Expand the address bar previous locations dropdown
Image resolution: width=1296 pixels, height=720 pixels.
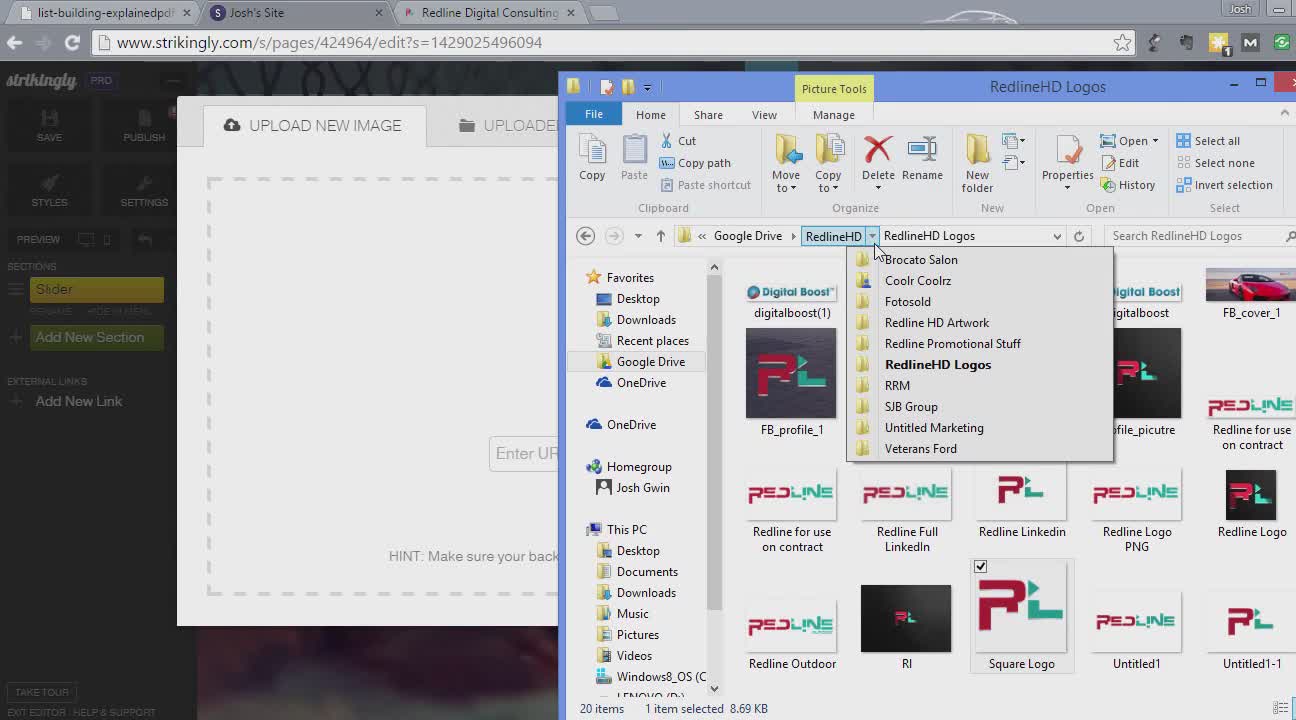1057,236
